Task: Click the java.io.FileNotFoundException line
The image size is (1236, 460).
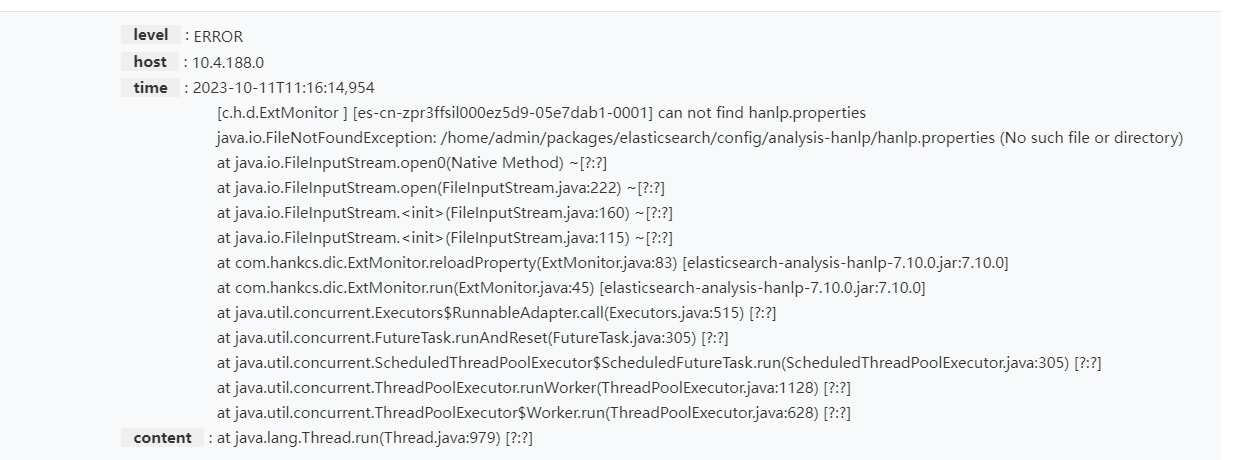Action: tap(700, 138)
